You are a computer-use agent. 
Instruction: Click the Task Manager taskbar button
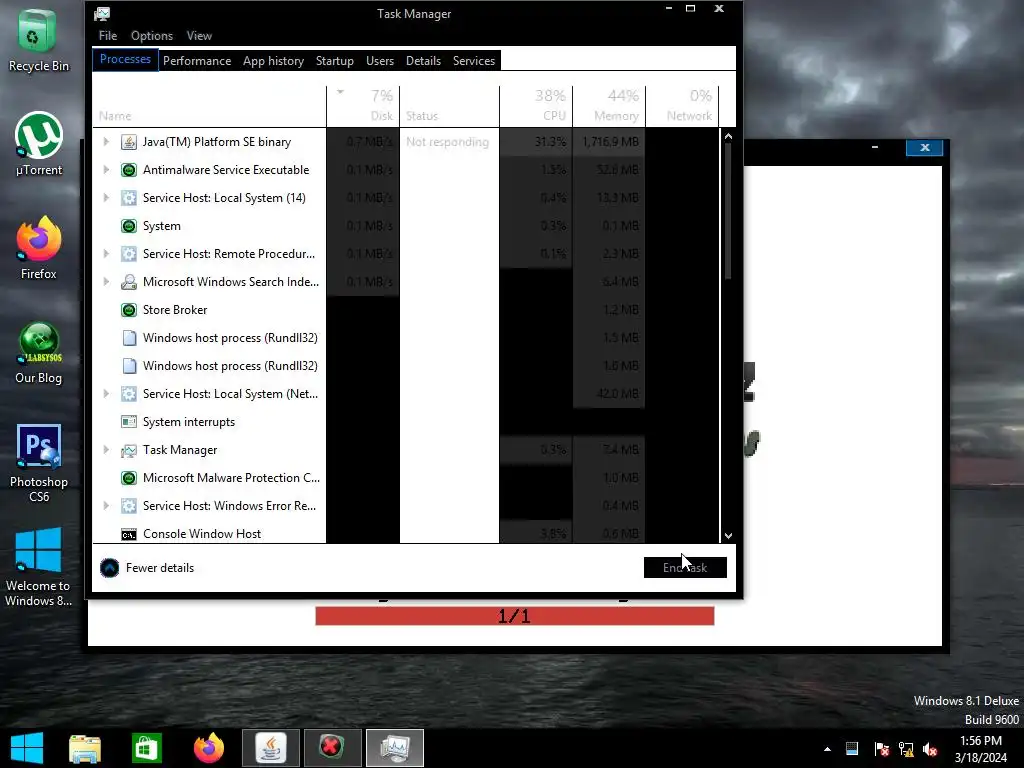tap(394, 748)
